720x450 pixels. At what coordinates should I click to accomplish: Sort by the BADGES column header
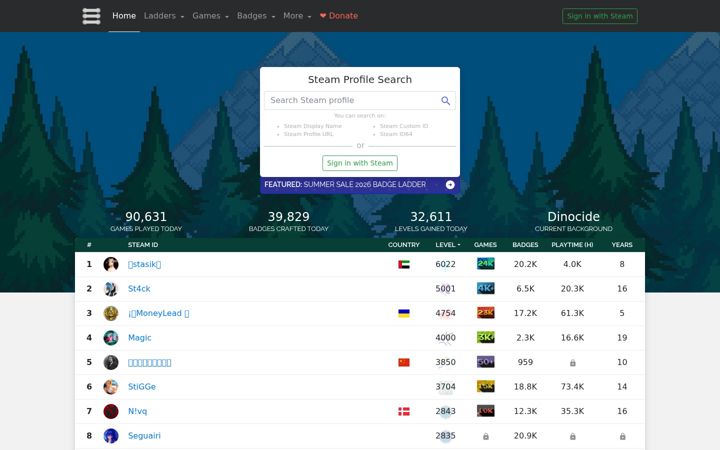(x=525, y=245)
